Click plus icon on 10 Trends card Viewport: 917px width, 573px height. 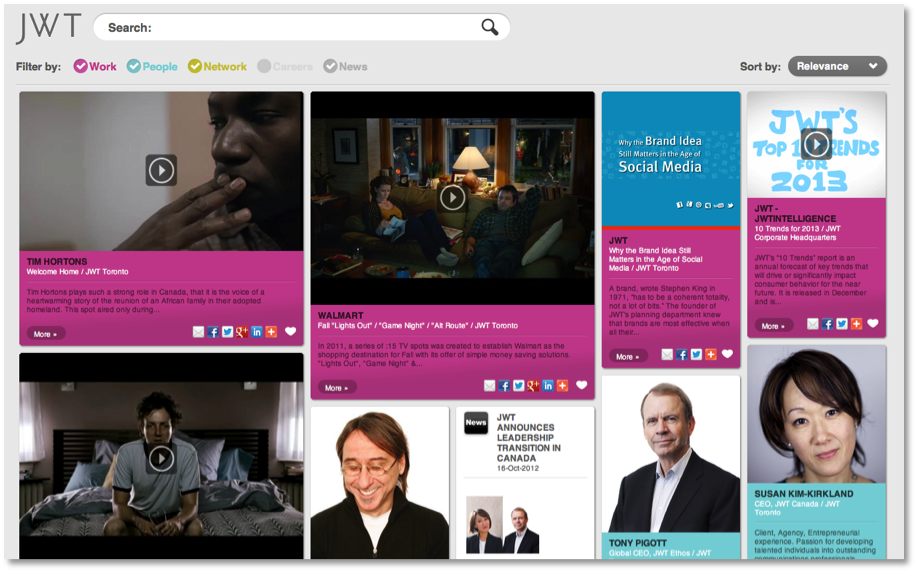[x=856, y=324]
